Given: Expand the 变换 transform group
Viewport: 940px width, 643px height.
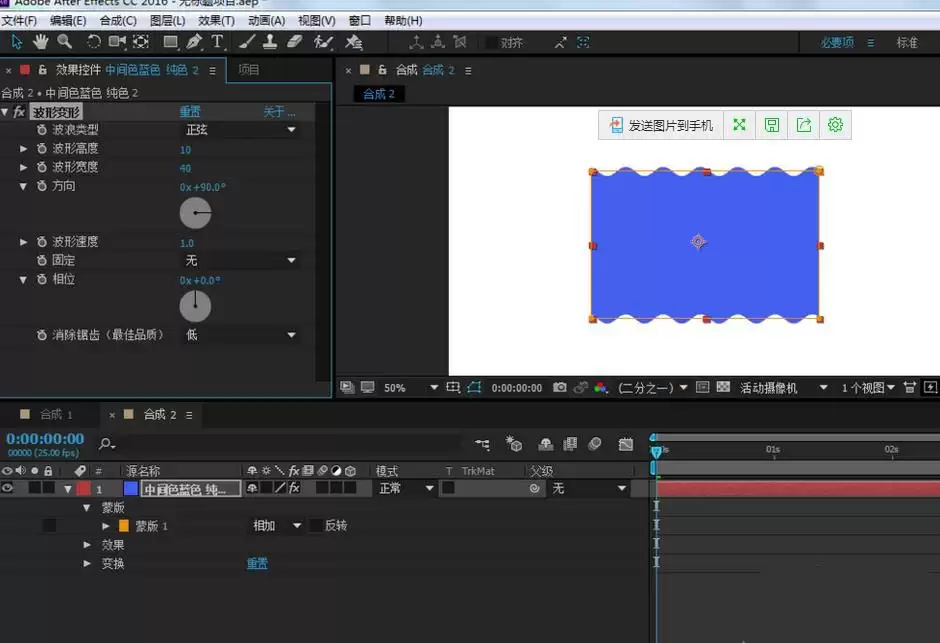Looking at the screenshot, I should click(x=88, y=563).
